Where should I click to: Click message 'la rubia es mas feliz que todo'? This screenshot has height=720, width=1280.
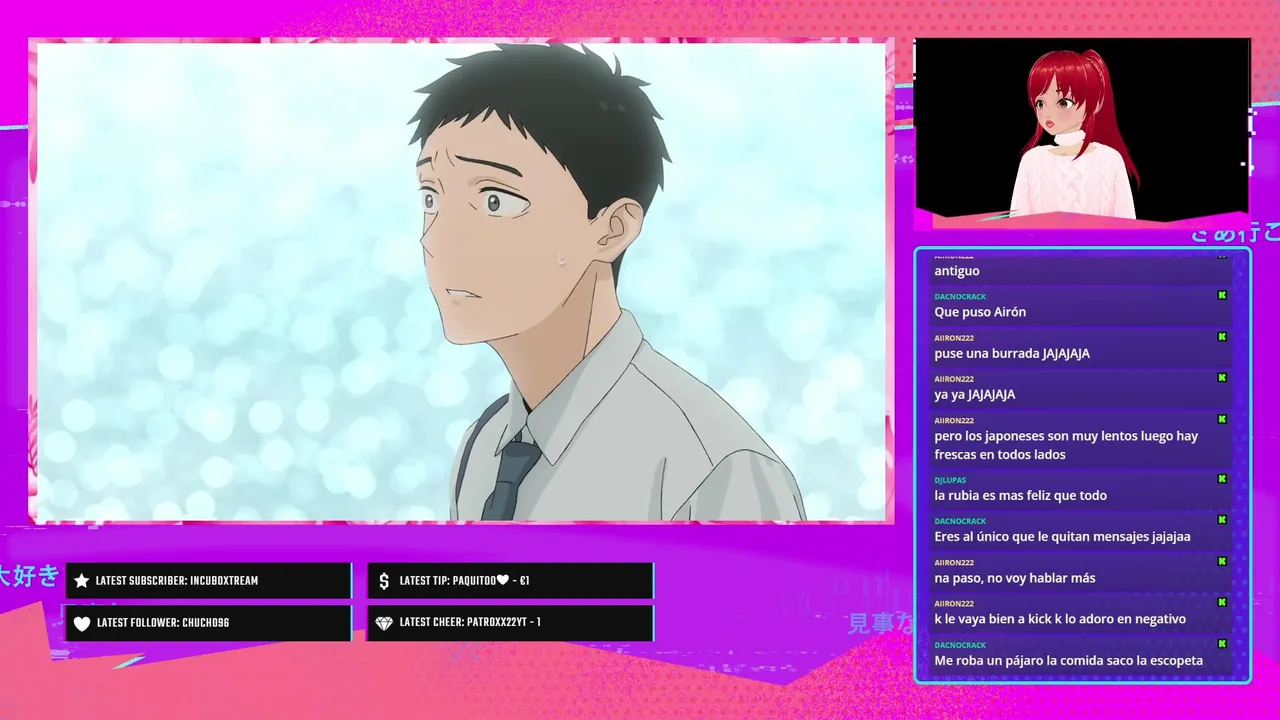coord(1020,496)
